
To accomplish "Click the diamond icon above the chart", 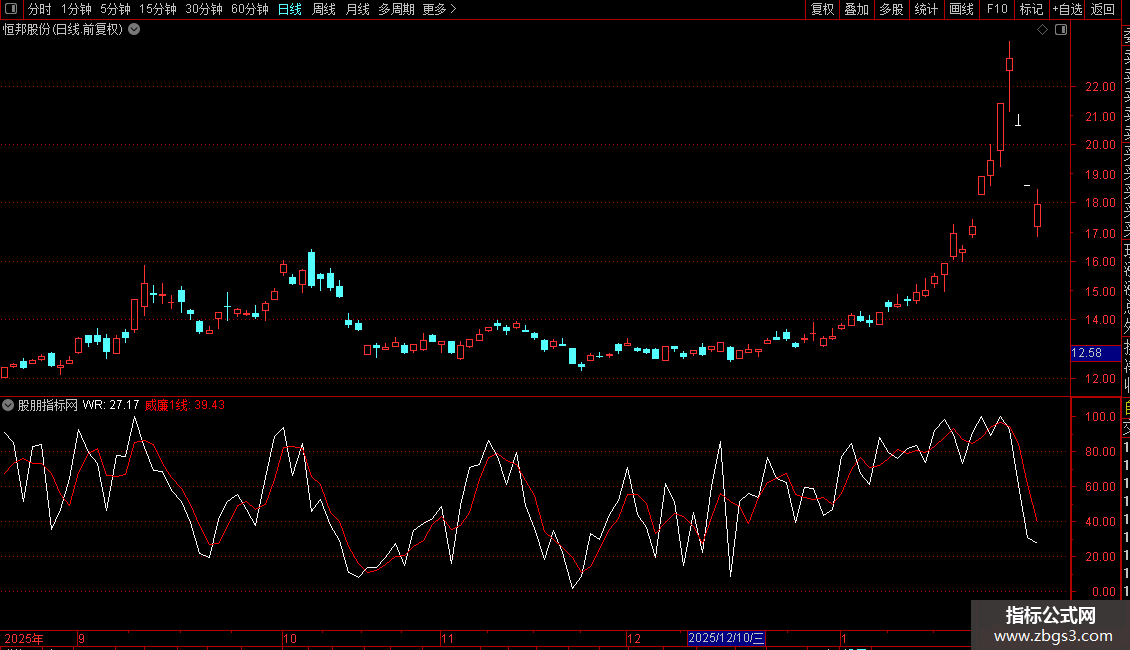I will [x=1042, y=30].
